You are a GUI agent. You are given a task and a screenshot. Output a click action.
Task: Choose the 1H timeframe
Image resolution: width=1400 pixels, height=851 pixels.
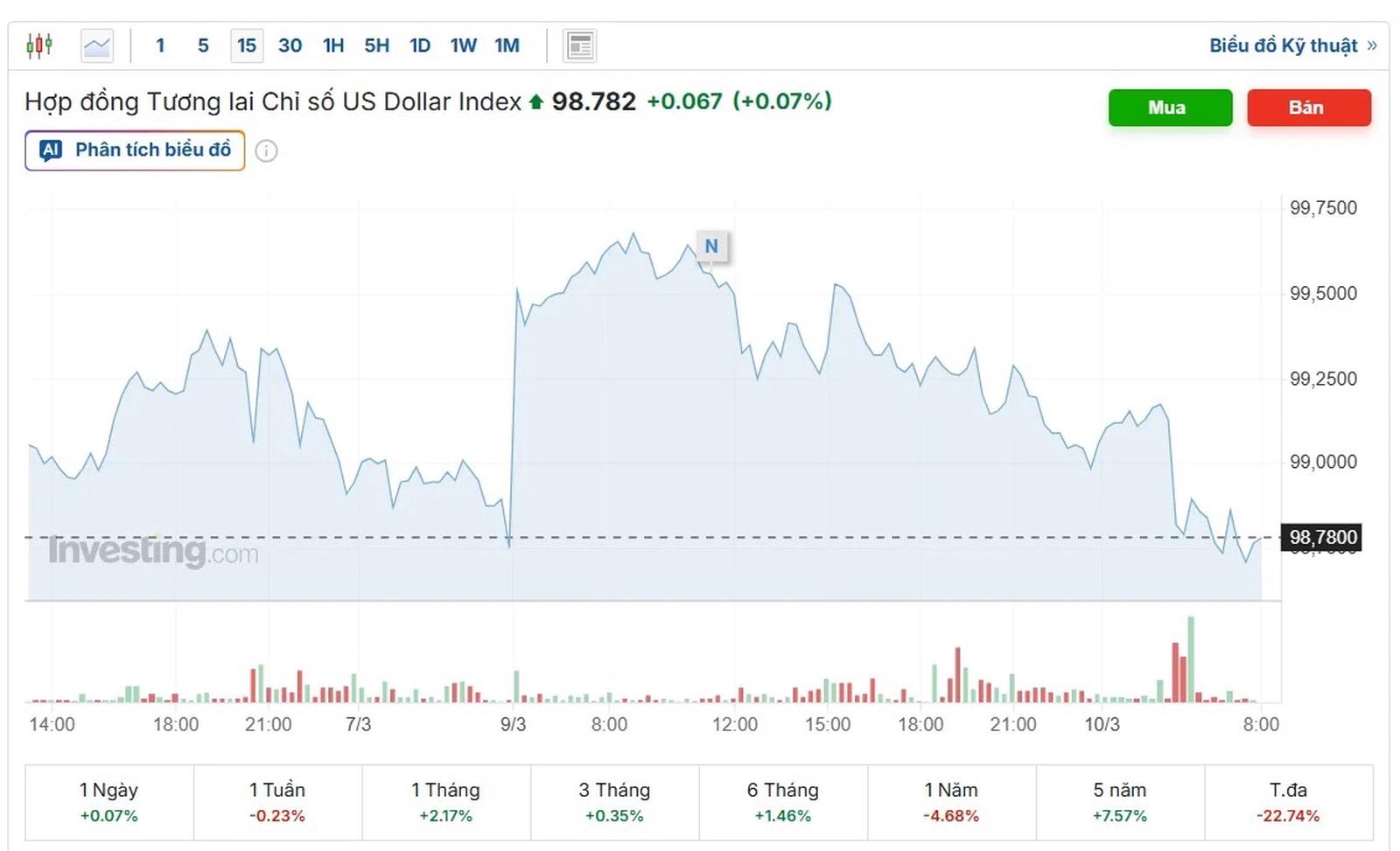[x=333, y=45]
